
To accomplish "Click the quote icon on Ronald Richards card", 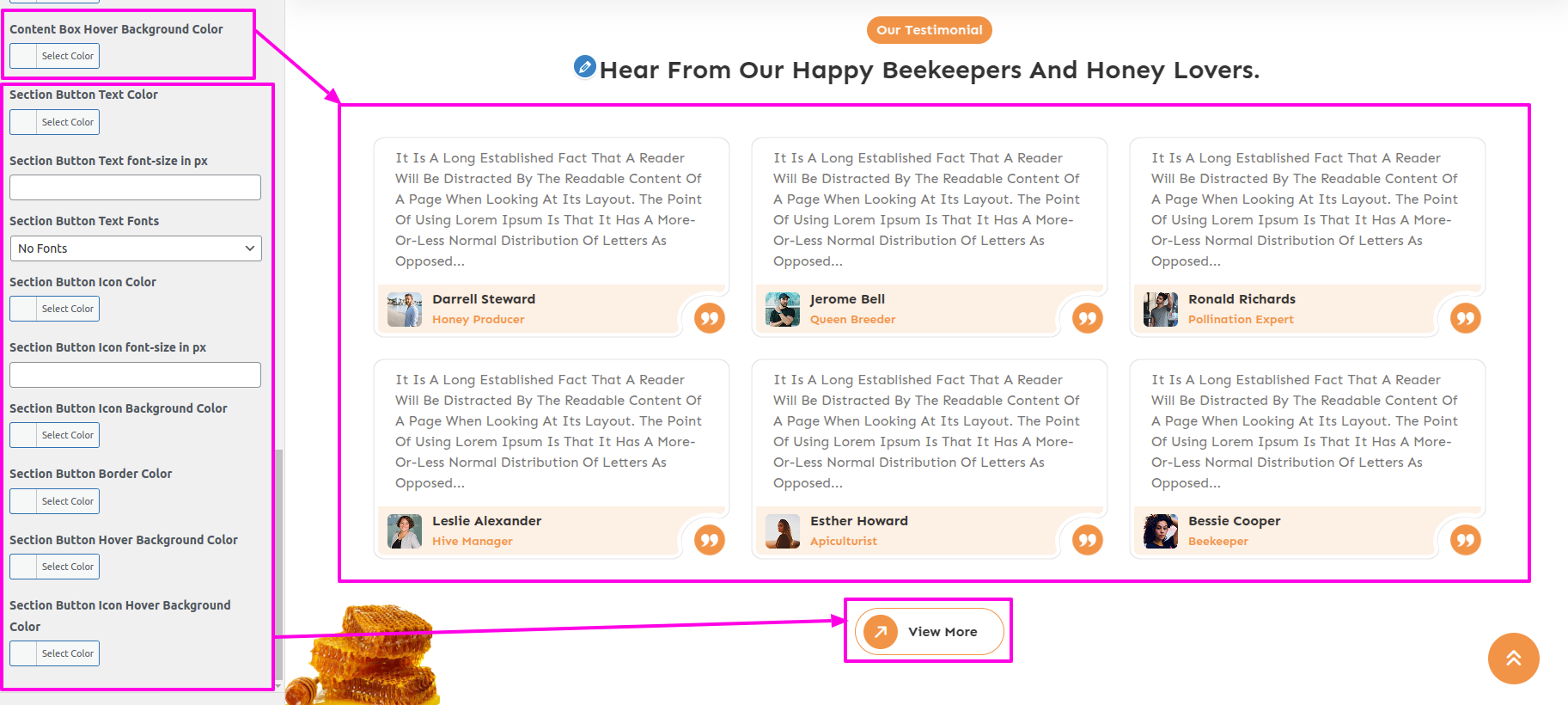I will pyautogui.click(x=1466, y=318).
